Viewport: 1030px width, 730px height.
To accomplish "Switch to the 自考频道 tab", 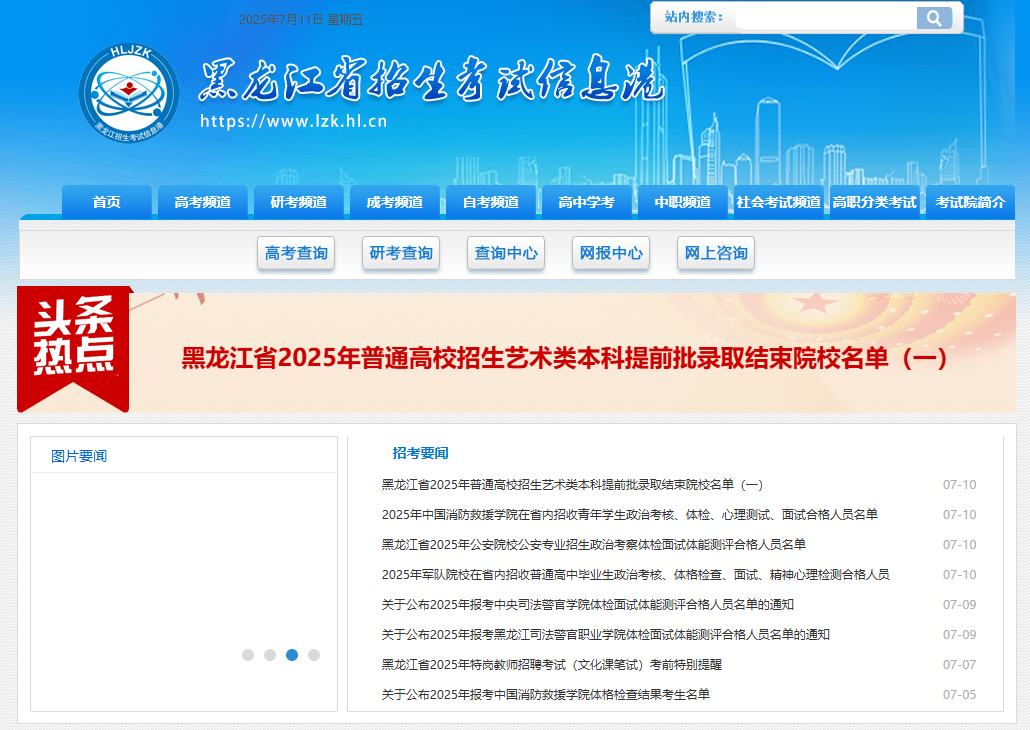I will pyautogui.click(x=490, y=202).
